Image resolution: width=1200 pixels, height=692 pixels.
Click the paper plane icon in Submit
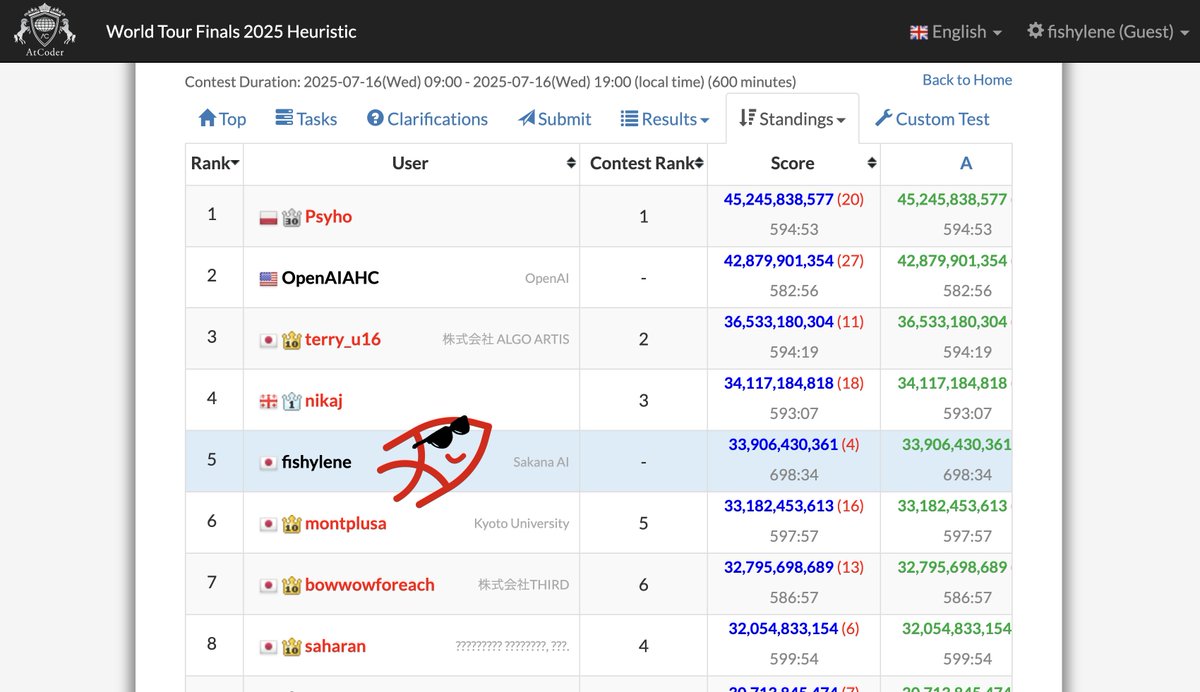(526, 118)
